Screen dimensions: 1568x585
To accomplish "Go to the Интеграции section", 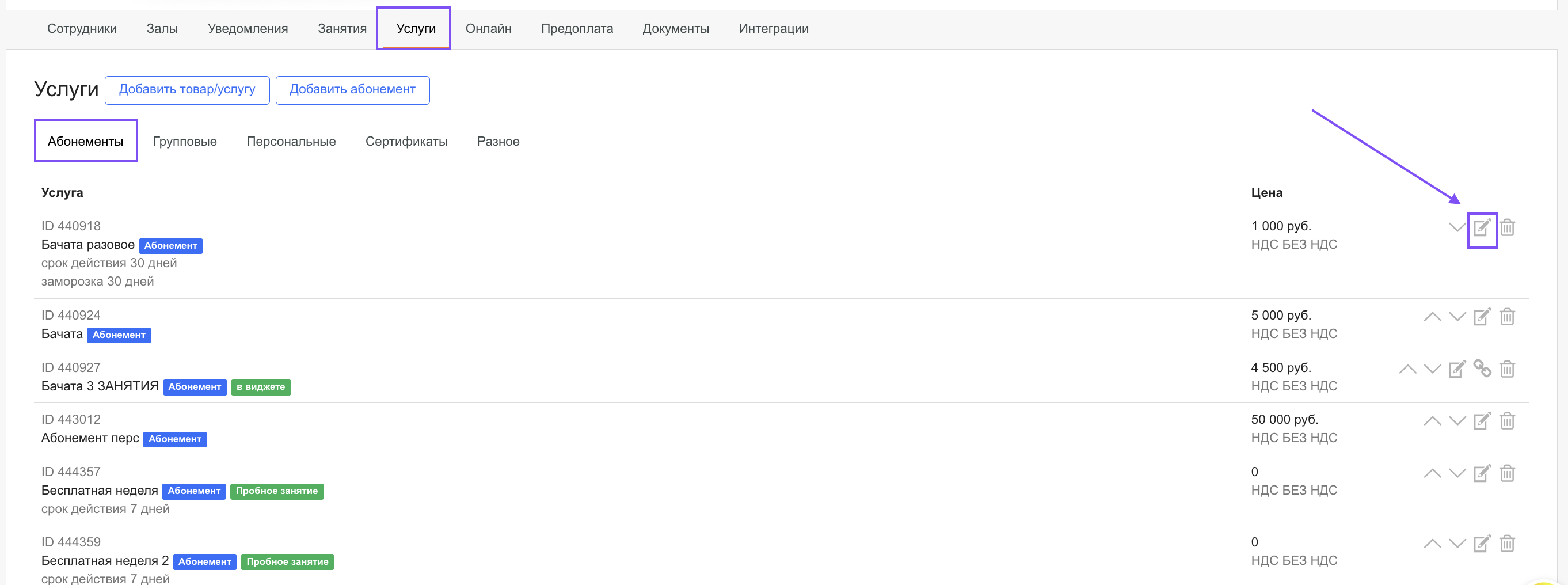I will pyautogui.click(x=773, y=29).
